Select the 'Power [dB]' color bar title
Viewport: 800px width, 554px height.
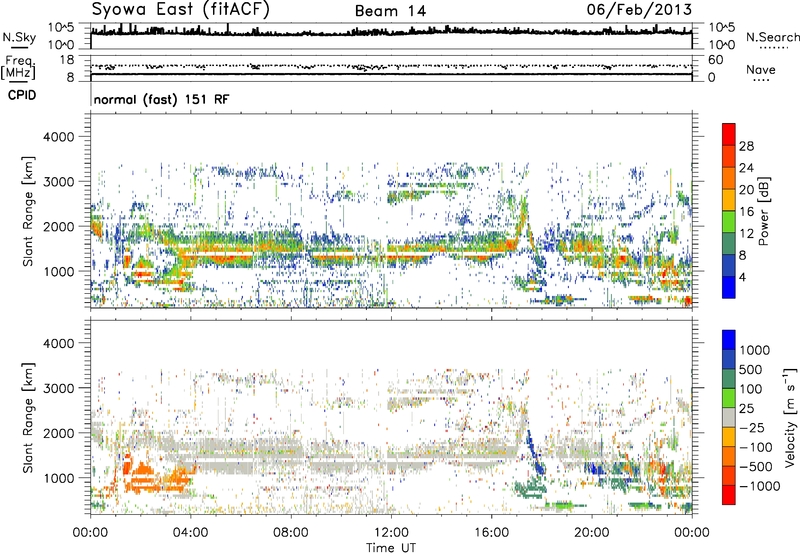click(763, 211)
